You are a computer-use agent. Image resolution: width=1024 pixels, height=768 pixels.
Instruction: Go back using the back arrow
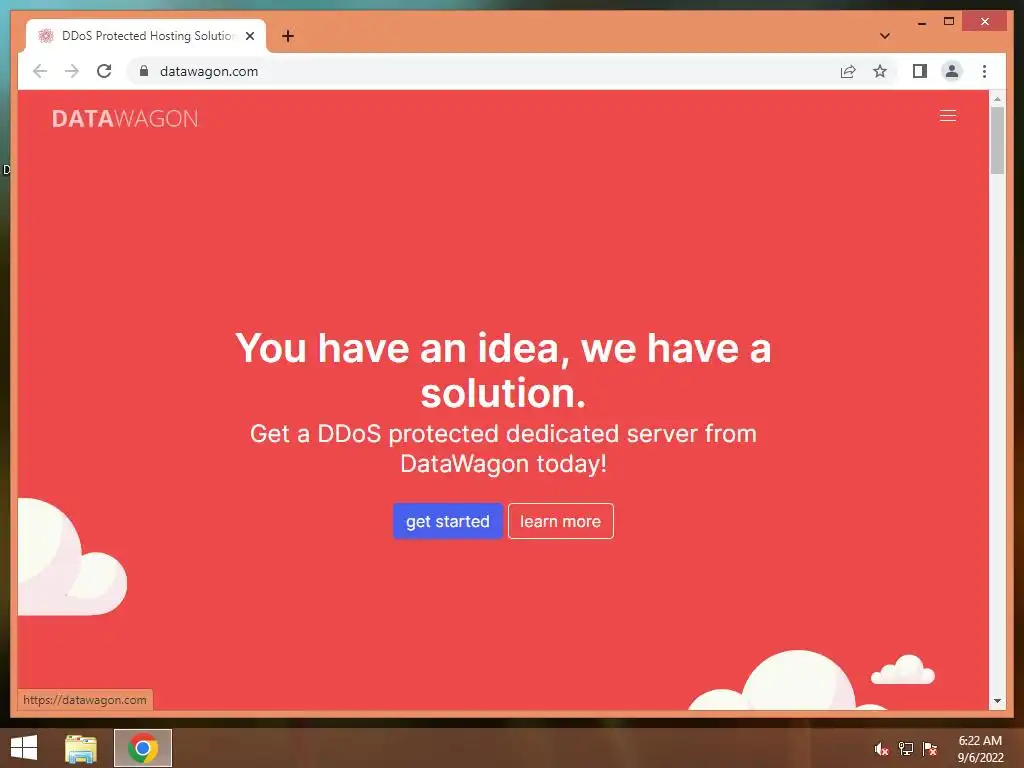(x=40, y=71)
